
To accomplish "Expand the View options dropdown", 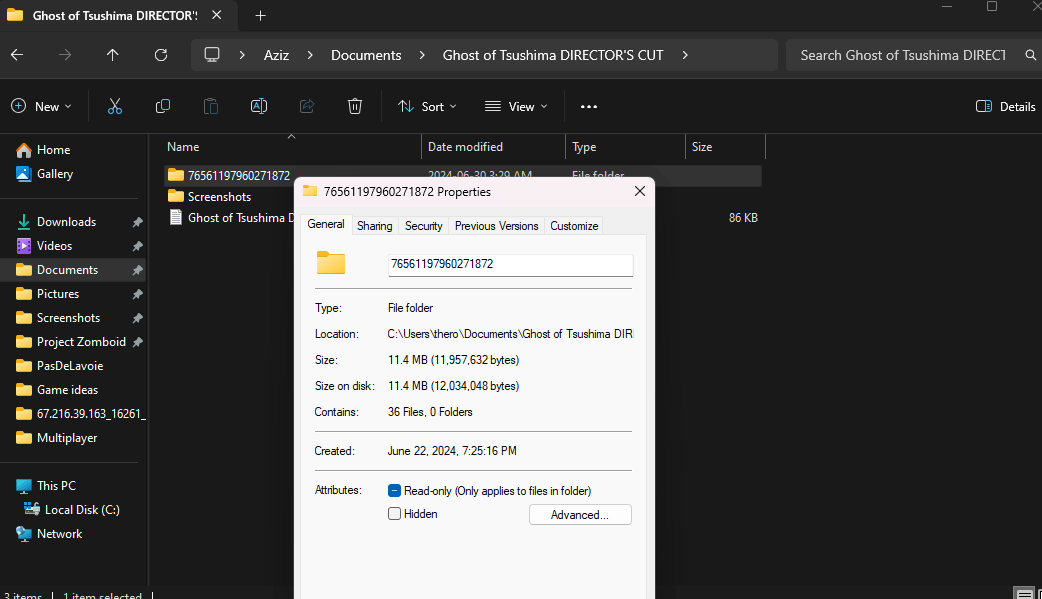I will point(516,106).
